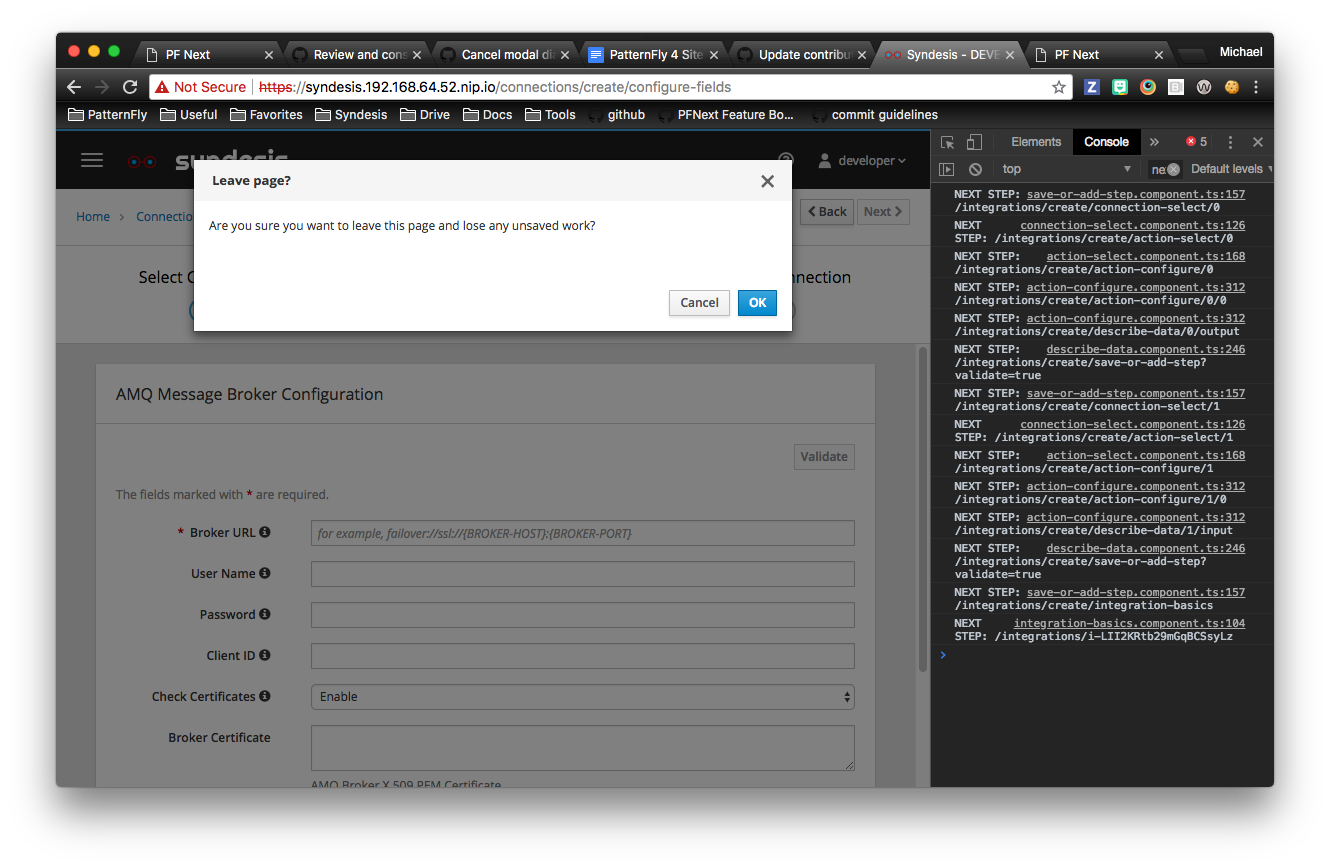The height and width of the screenshot is (867, 1330).
Task: Show the Password info tooltip
Action: (265, 615)
